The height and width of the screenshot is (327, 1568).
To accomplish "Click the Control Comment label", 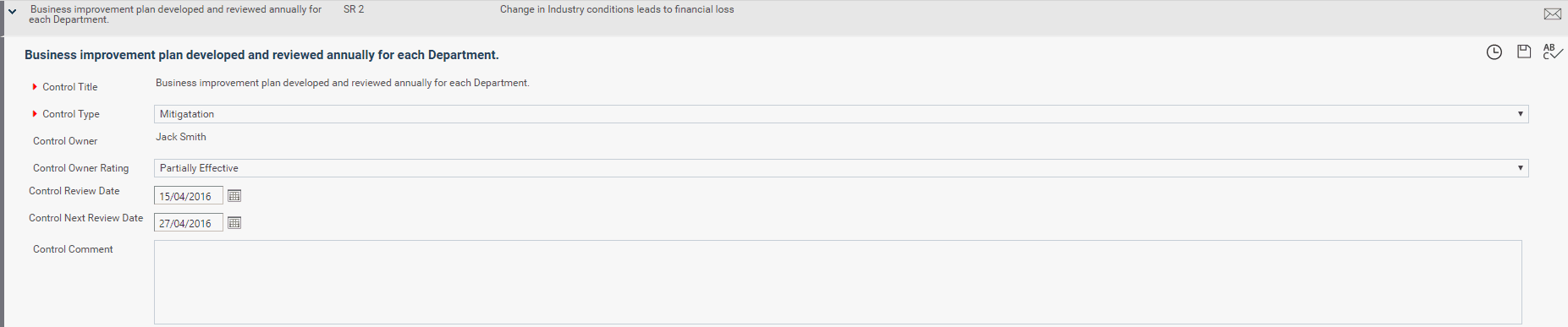I will pos(73,249).
